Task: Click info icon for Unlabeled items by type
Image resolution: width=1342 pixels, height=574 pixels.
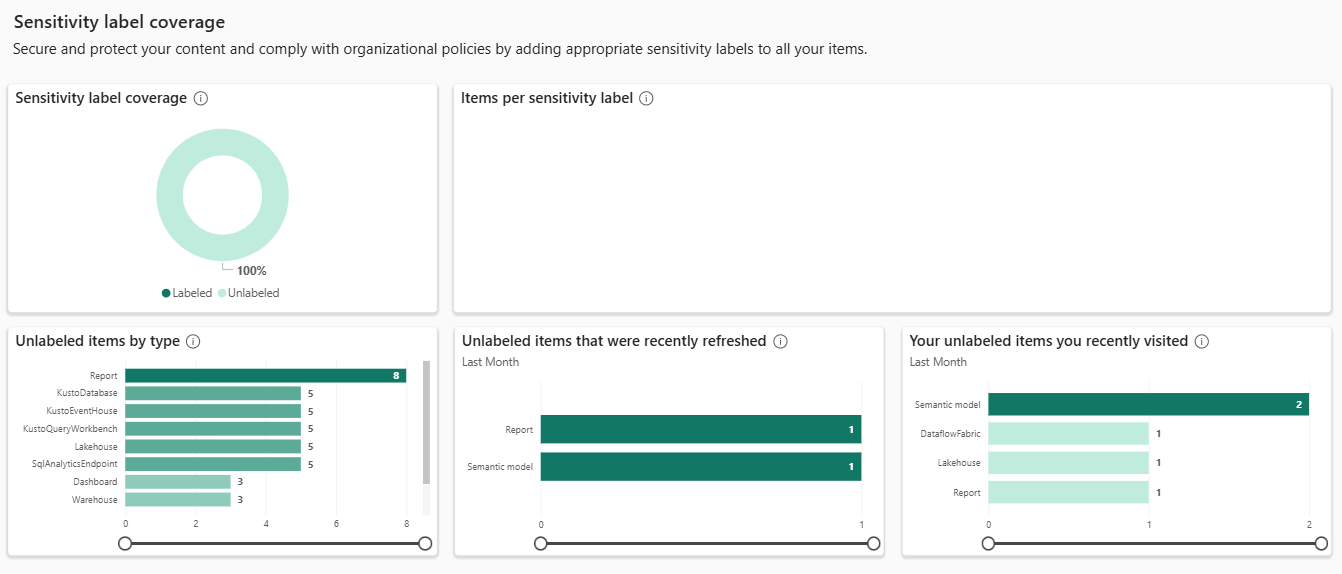Action: click(193, 341)
